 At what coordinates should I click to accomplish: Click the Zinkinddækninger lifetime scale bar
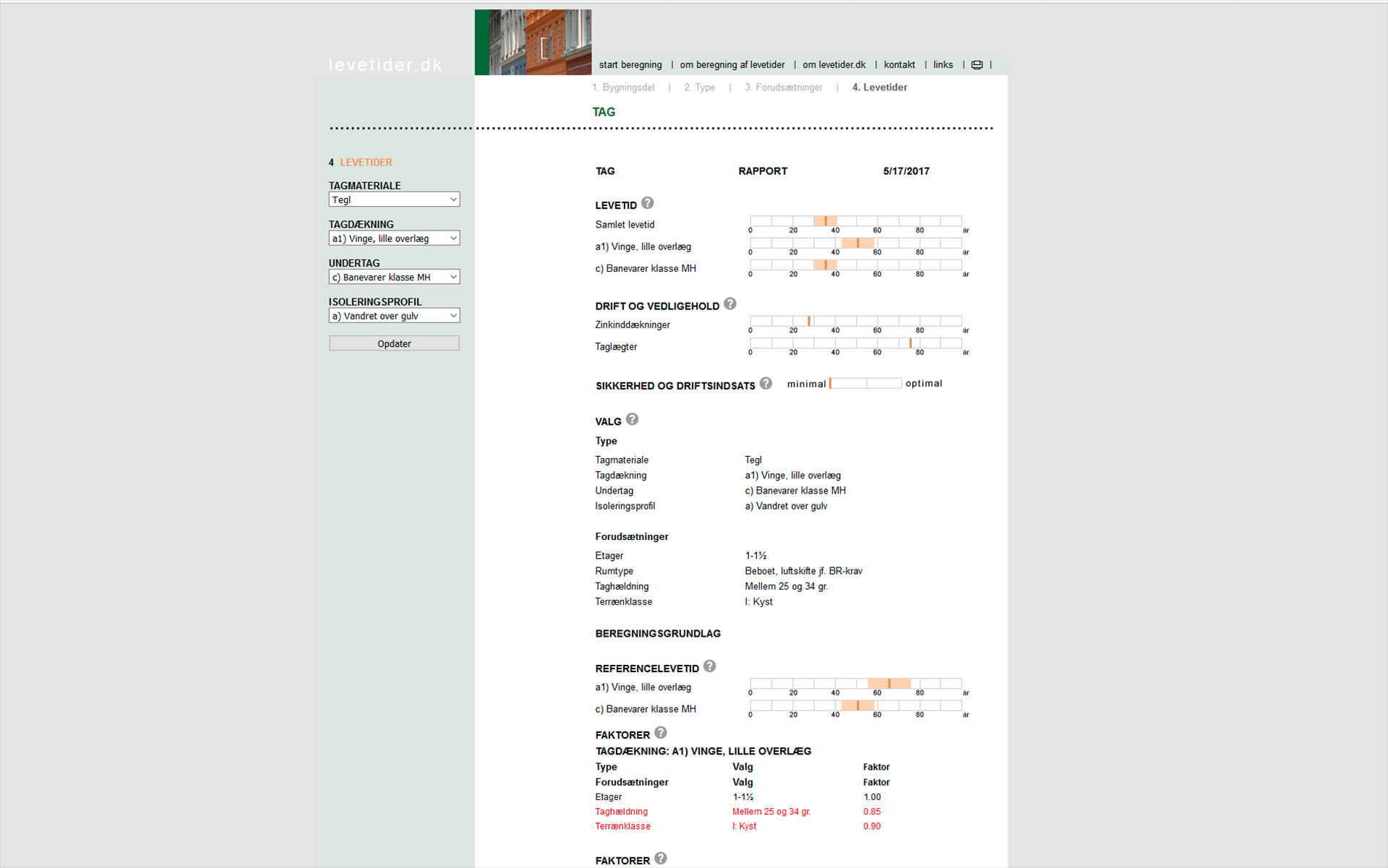[856, 321]
